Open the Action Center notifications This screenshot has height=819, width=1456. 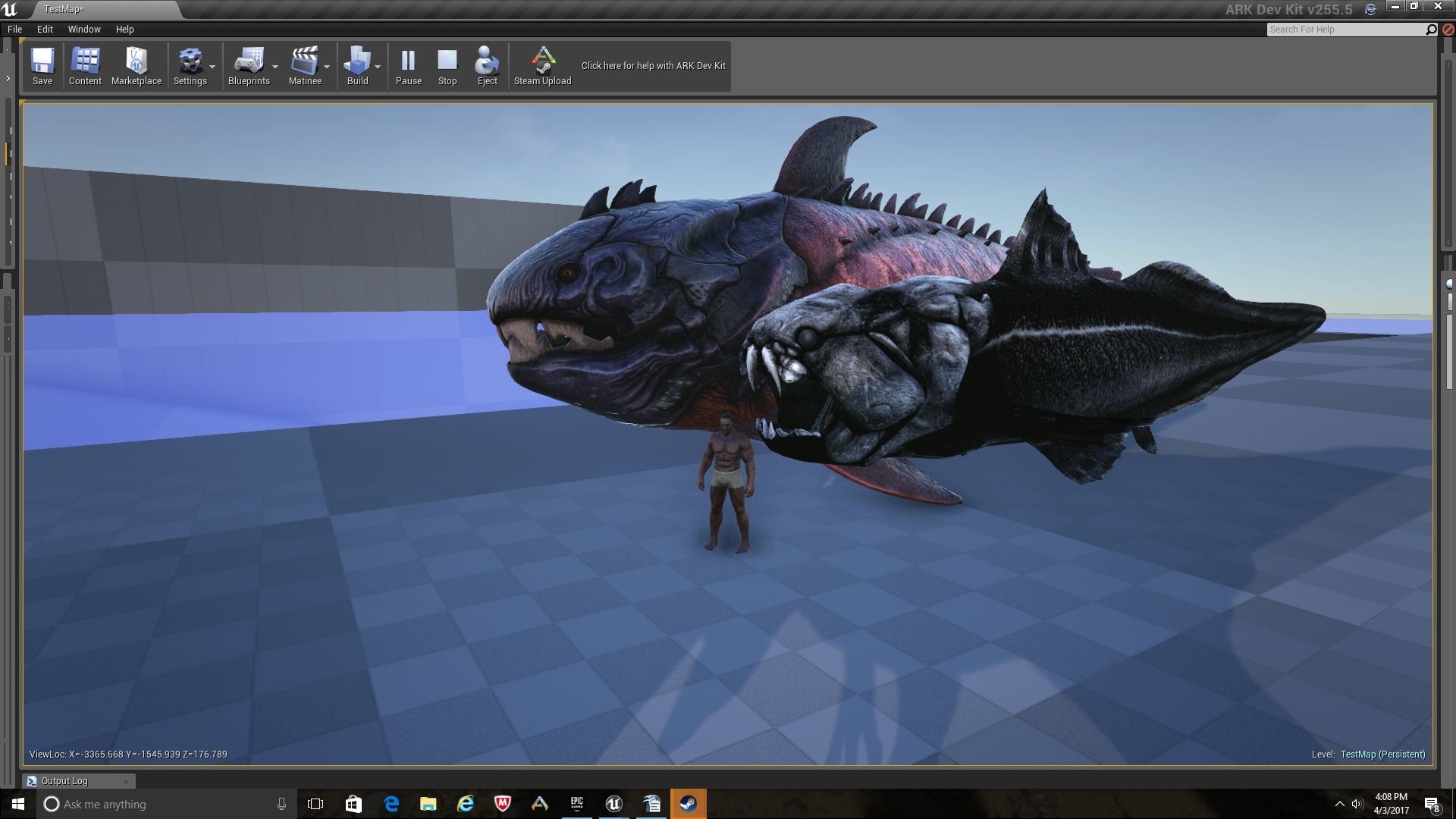[1432, 804]
